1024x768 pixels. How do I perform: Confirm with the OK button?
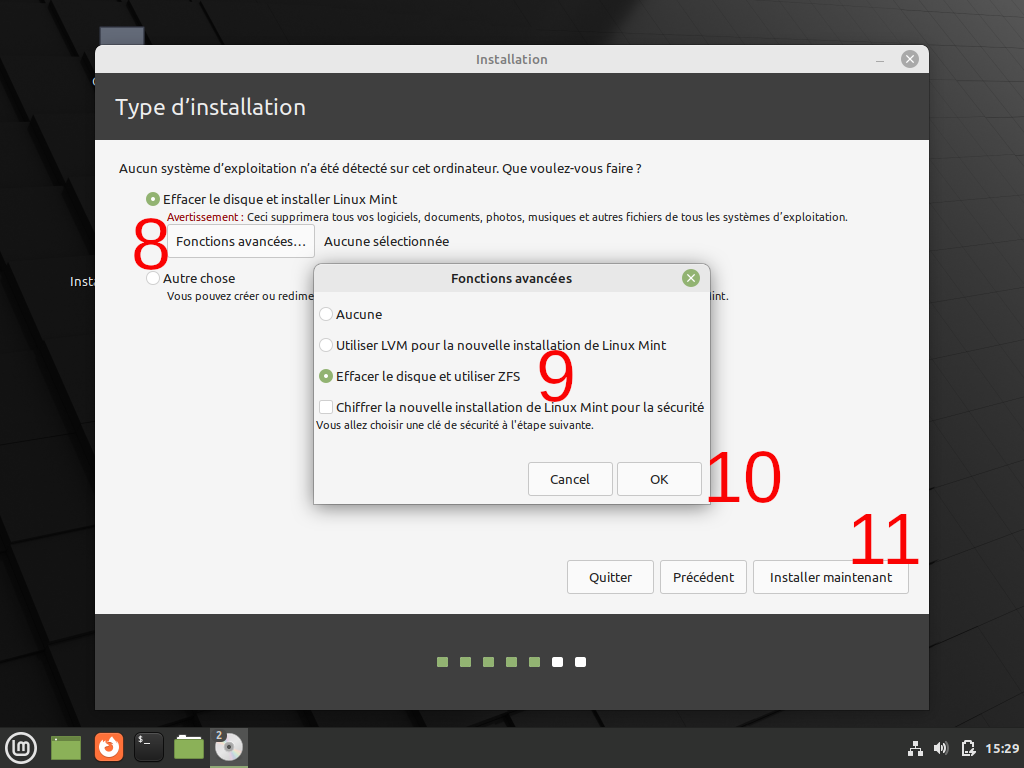click(659, 479)
